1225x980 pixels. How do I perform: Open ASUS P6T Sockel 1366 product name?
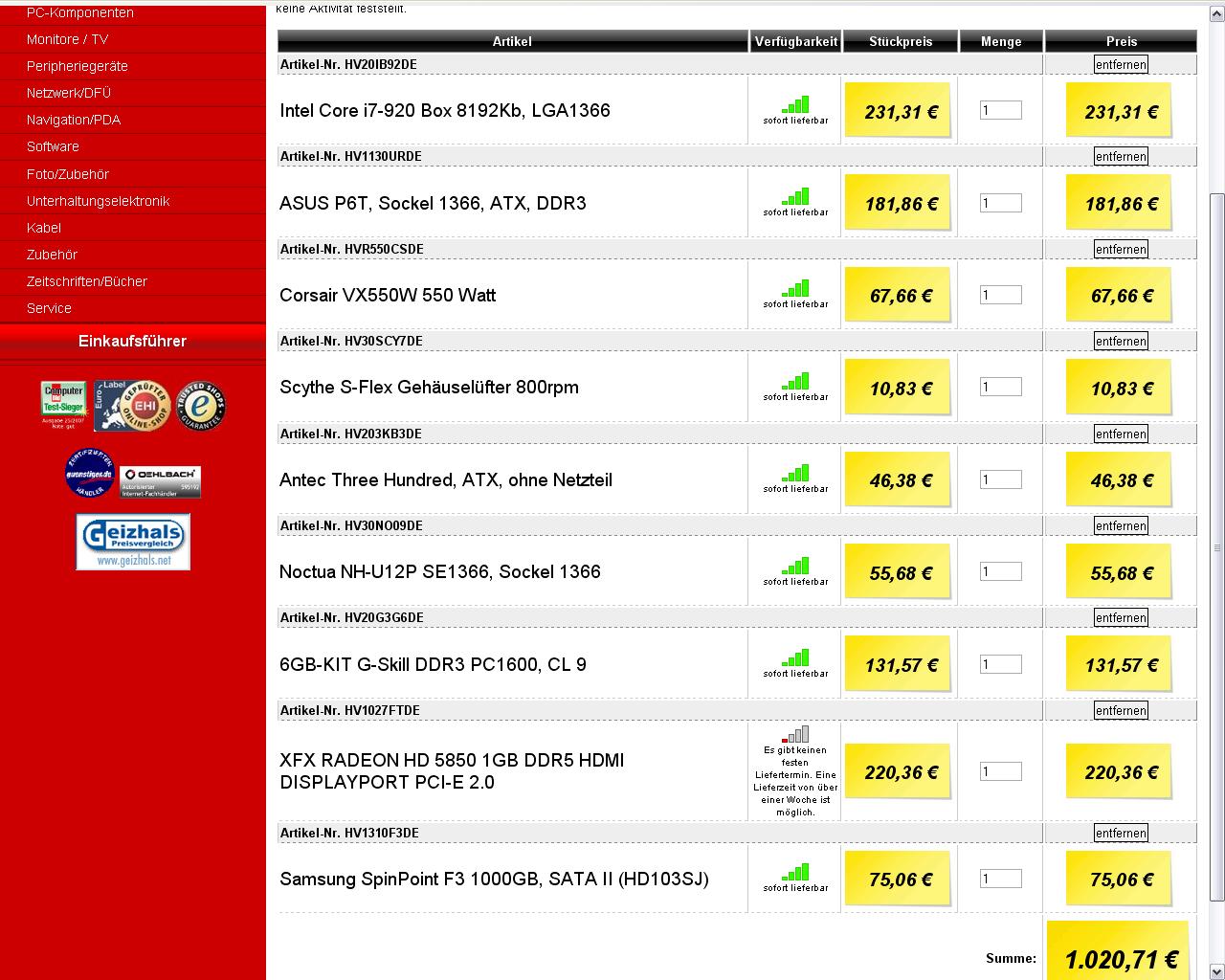[433, 203]
